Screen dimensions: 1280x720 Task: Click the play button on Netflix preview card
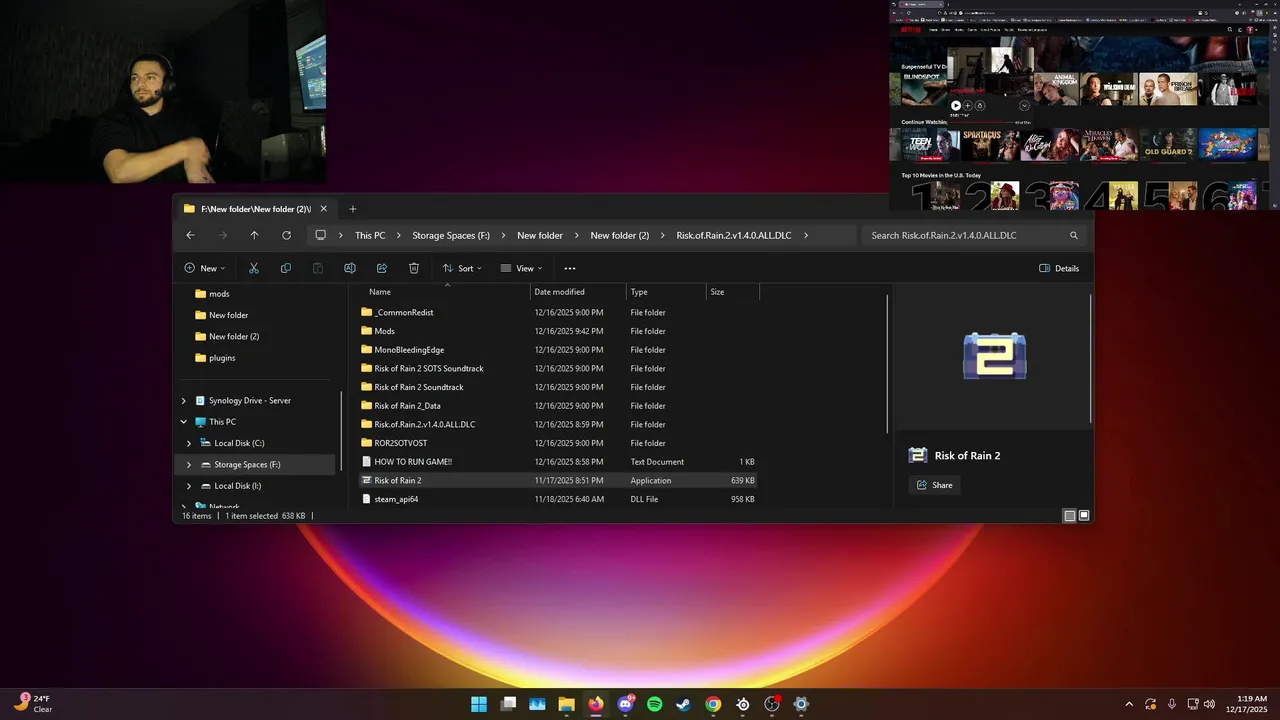(x=956, y=105)
